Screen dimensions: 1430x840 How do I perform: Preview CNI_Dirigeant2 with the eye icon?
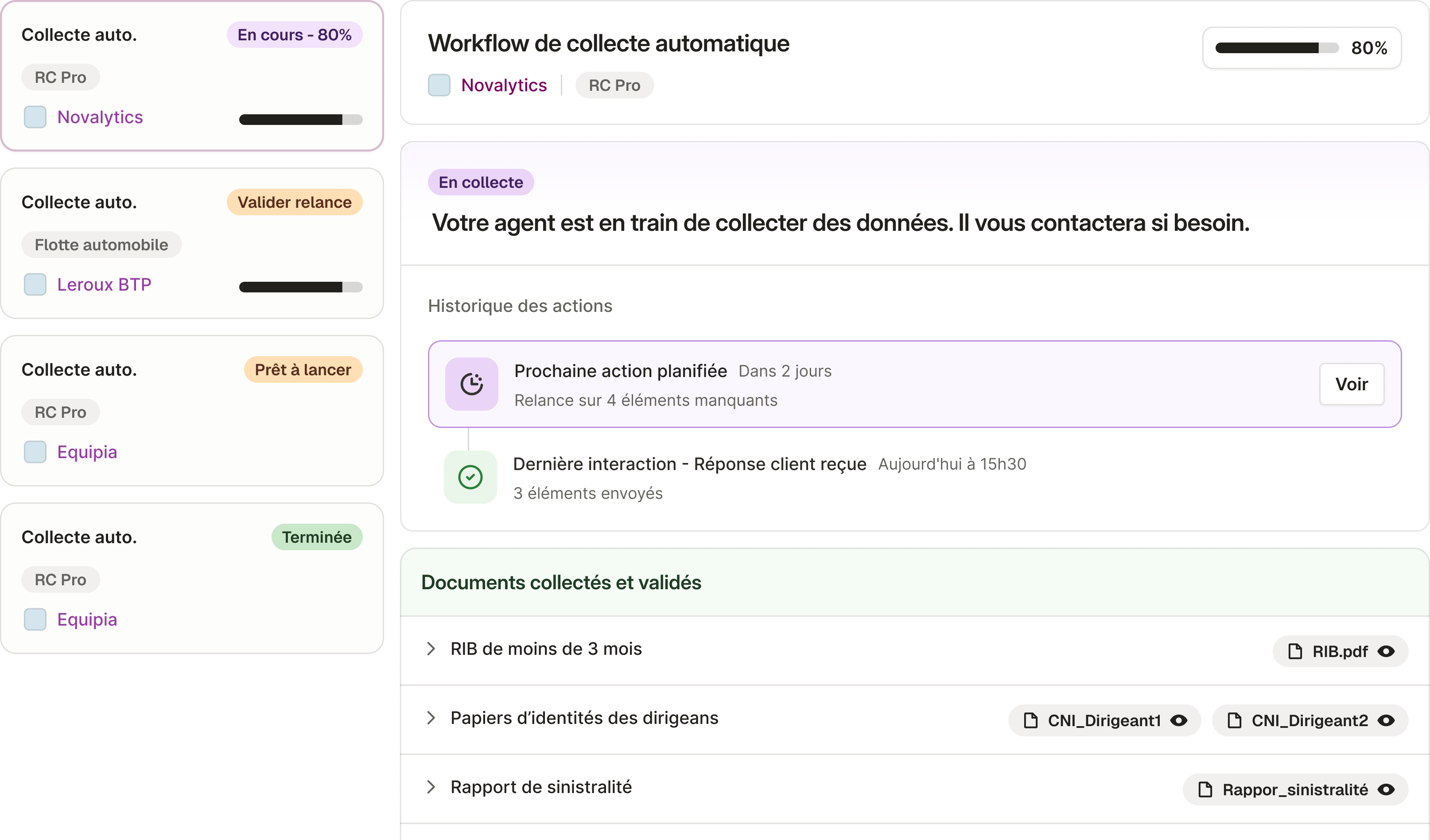pyautogui.click(x=1386, y=721)
